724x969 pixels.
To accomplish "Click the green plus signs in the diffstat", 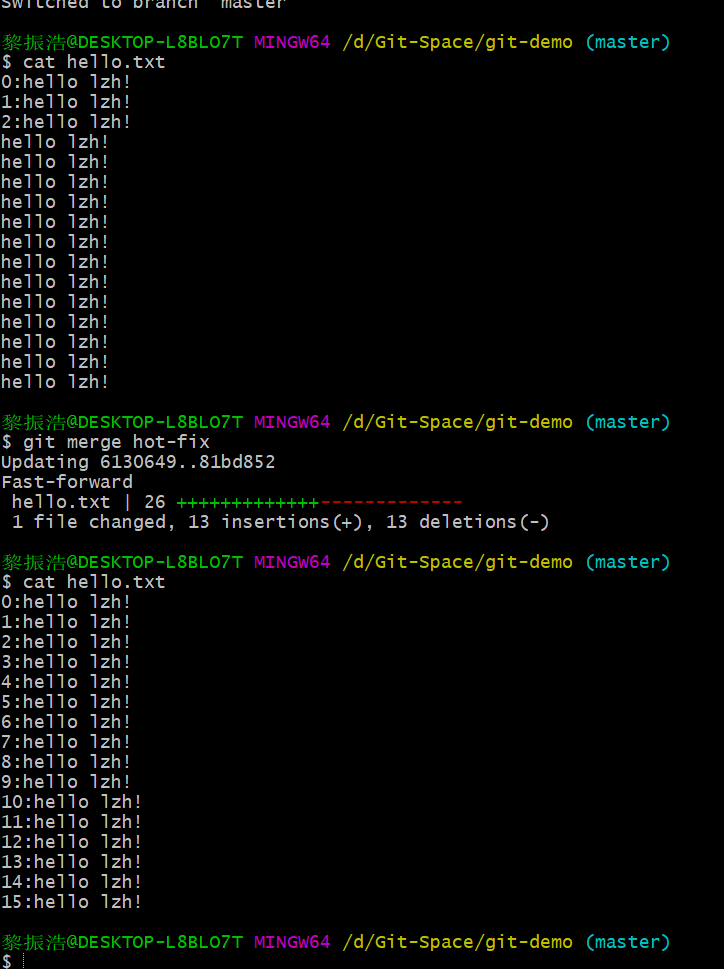I will (248, 502).
